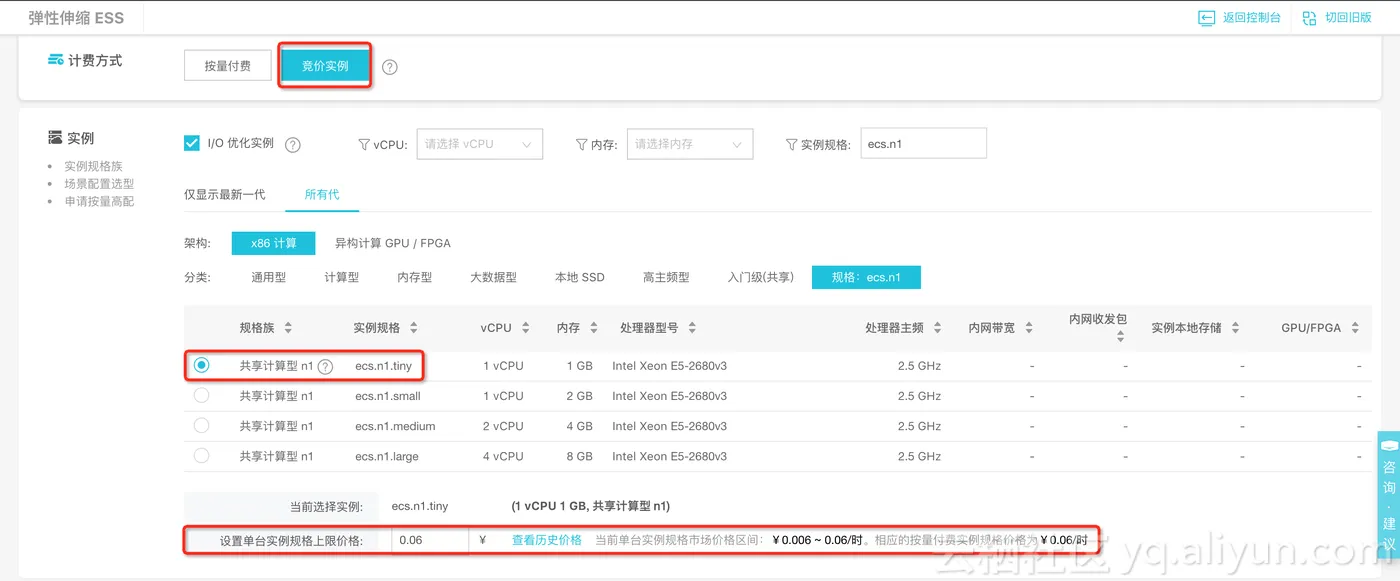The image size is (1400, 581).
Task: Click the 切回旧版 switch-version icon
Action: (1310, 18)
